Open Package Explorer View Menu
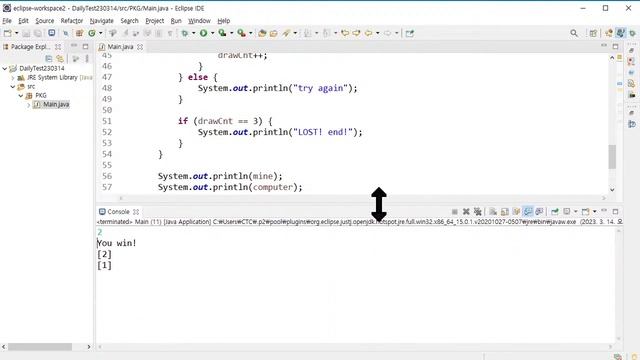This screenshot has width=640, height=360. (87, 59)
